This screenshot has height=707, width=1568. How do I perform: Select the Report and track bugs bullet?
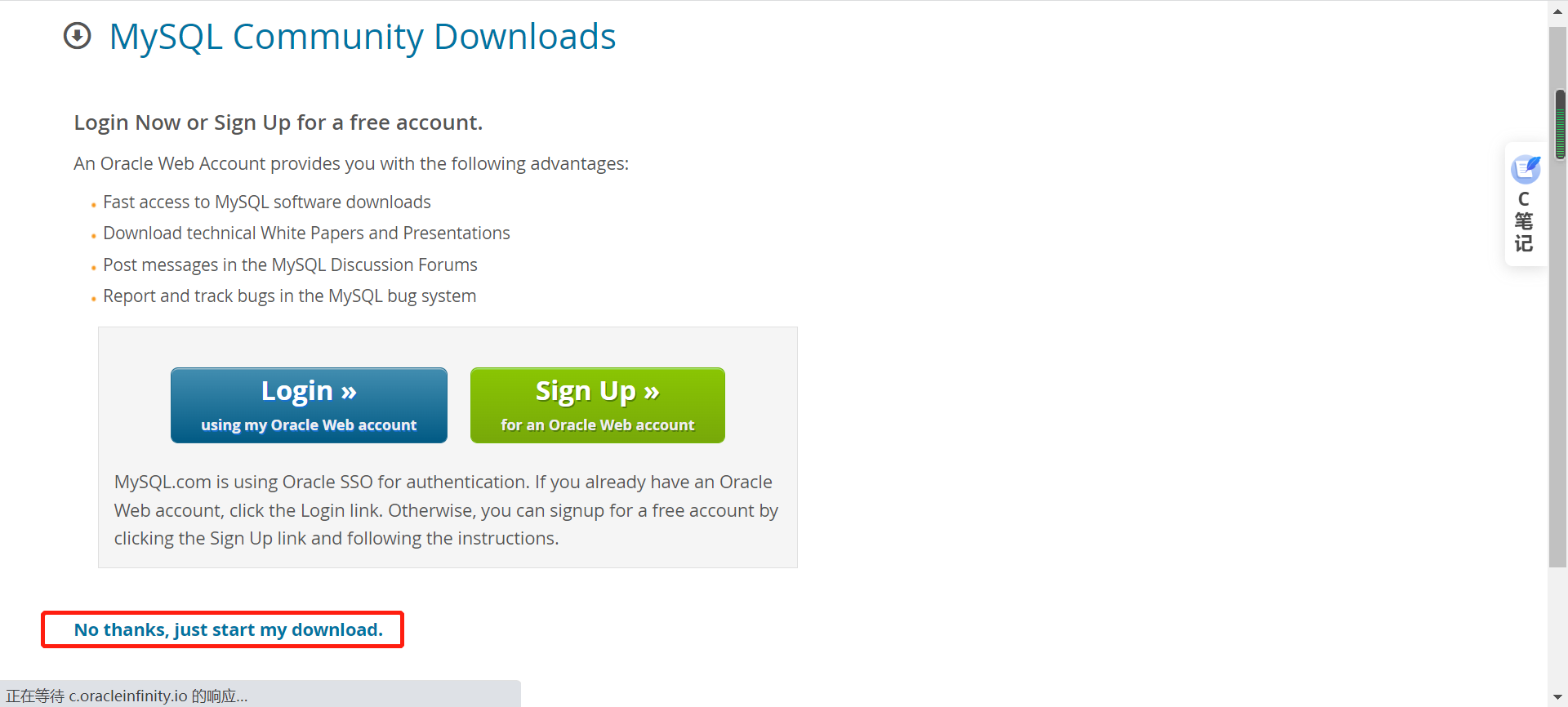pos(290,296)
